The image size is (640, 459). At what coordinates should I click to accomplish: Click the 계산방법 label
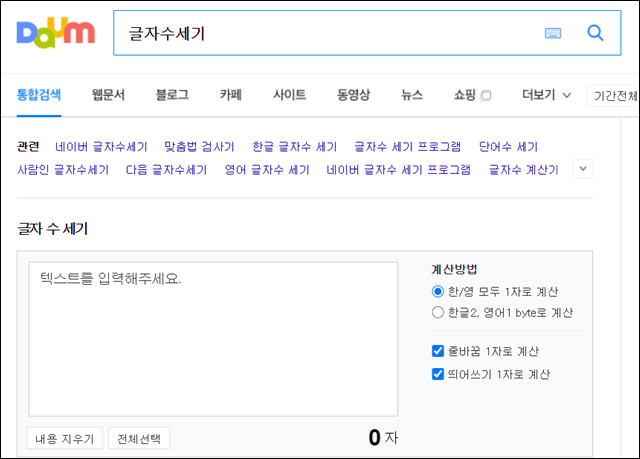454,269
